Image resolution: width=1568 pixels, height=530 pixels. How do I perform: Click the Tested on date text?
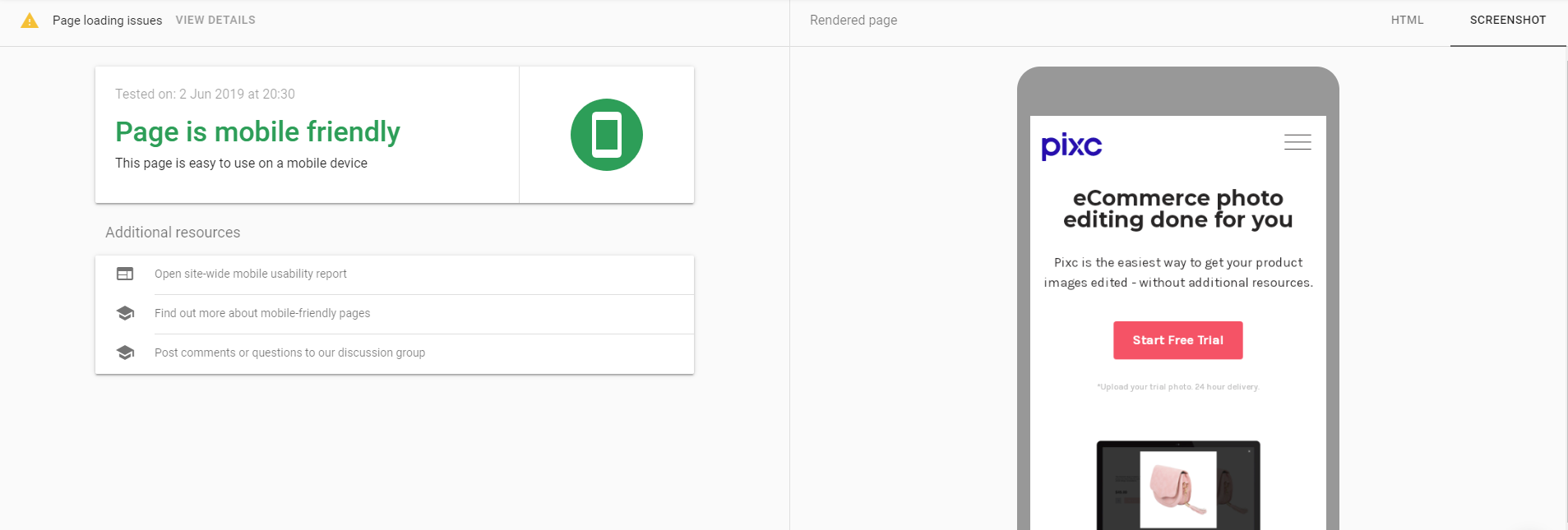(x=205, y=94)
